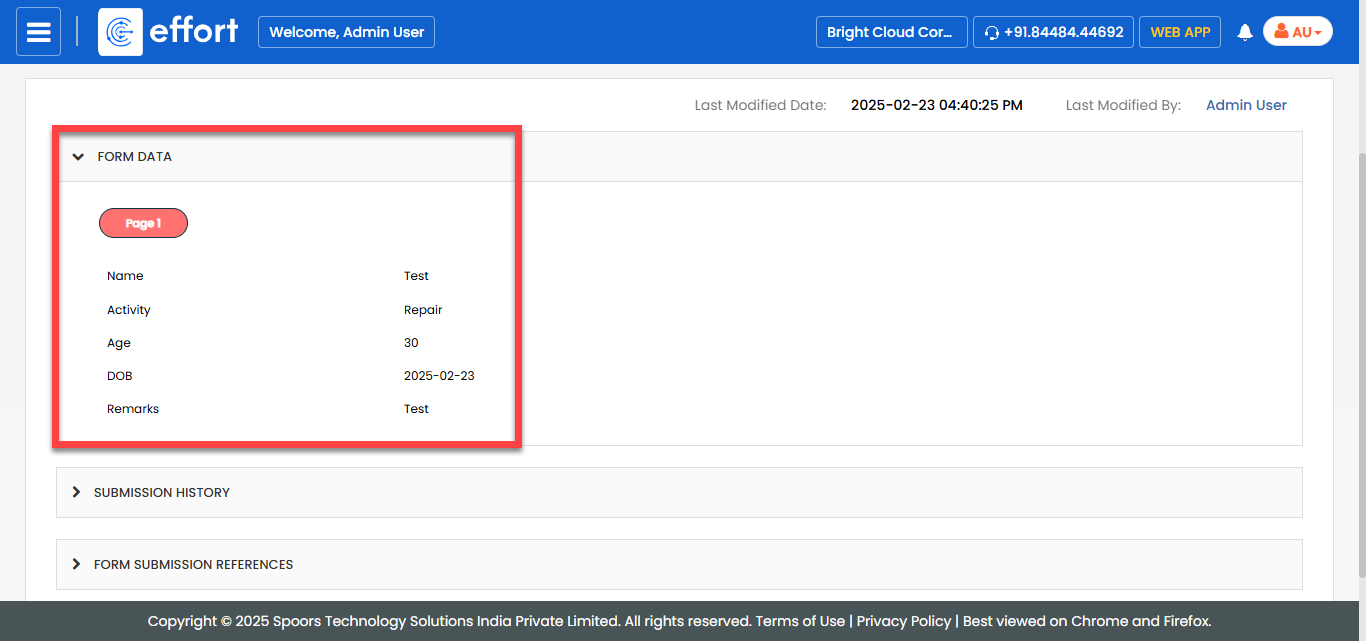1366x641 pixels.
Task: Click the Bright Cloud Cor... company button
Action: pyautogui.click(x=891, y=32)
